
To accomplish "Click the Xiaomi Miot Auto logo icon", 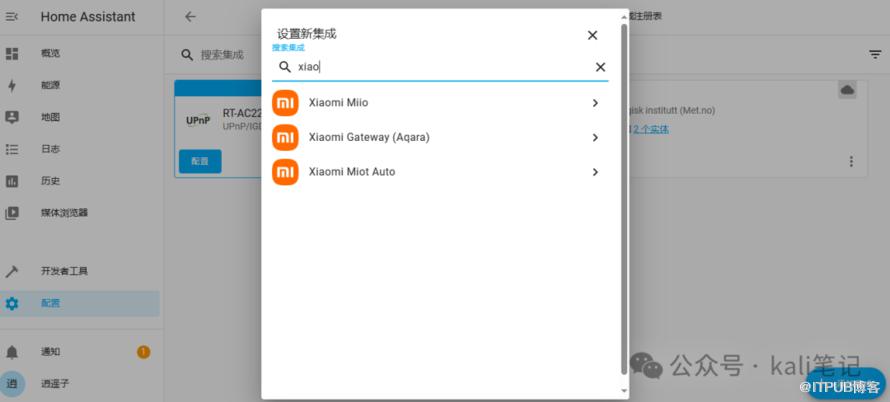I will click(x=285, y=172).
